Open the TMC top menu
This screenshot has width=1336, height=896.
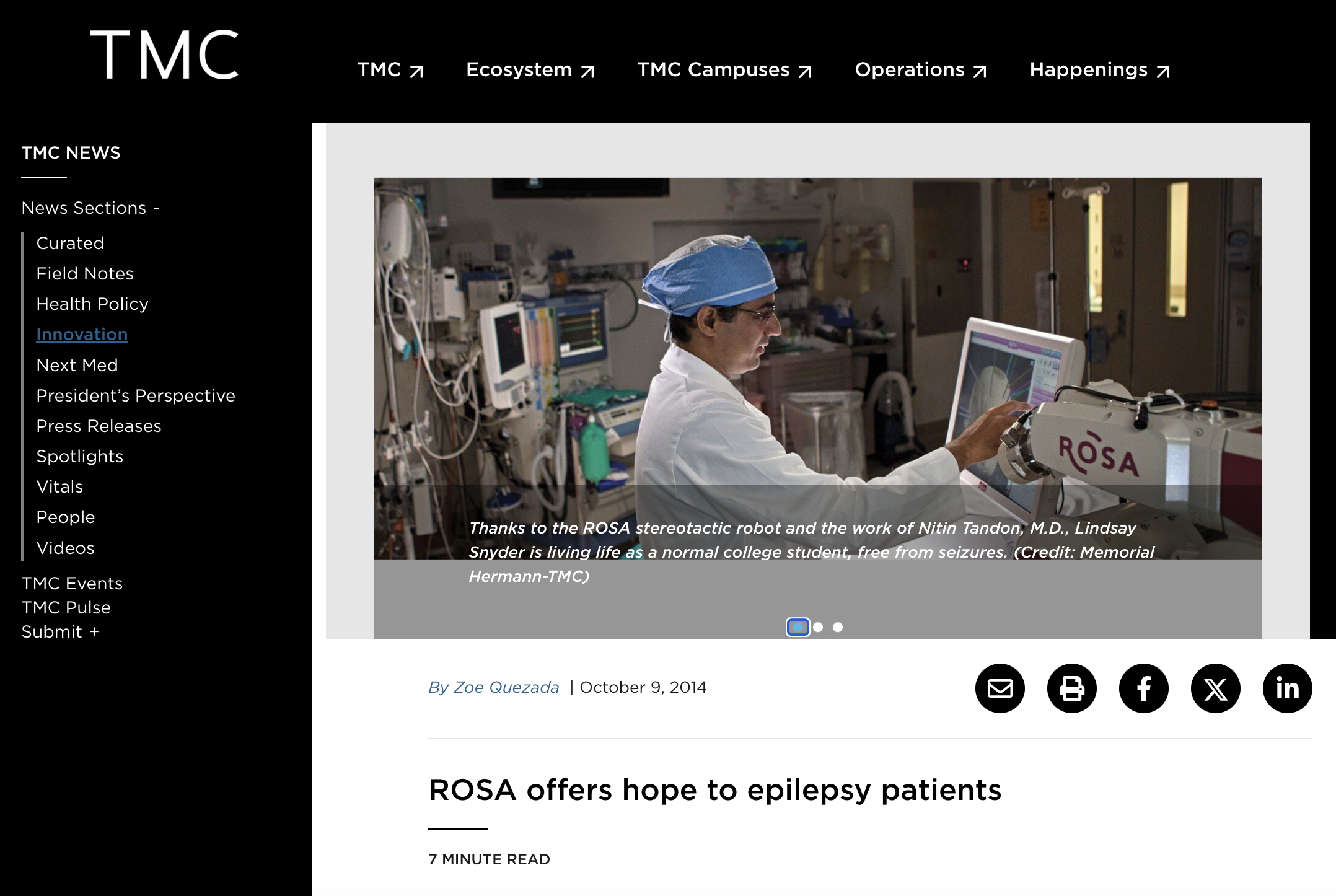tap(390, 70)
